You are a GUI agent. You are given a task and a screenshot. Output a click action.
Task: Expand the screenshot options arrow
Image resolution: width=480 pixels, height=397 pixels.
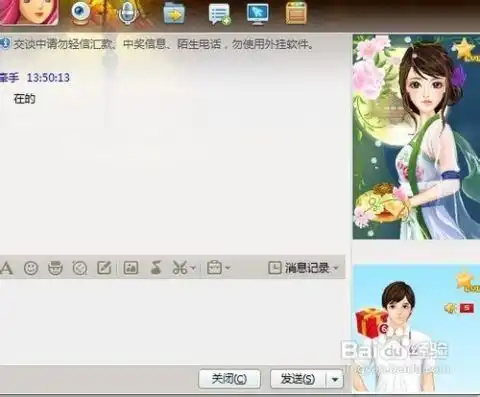tap(193, 268)
